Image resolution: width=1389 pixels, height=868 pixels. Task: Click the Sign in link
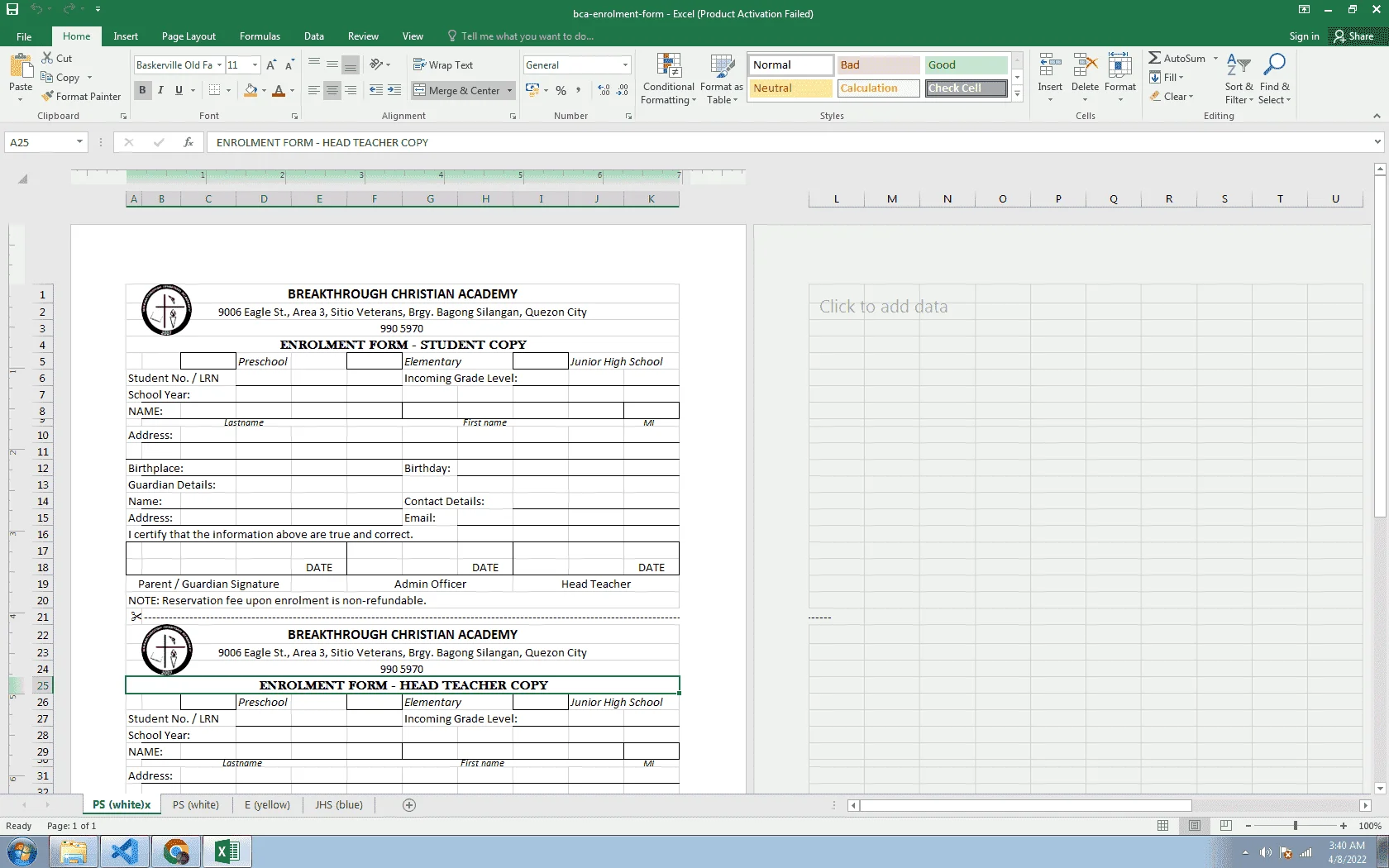coord(1304,36)
